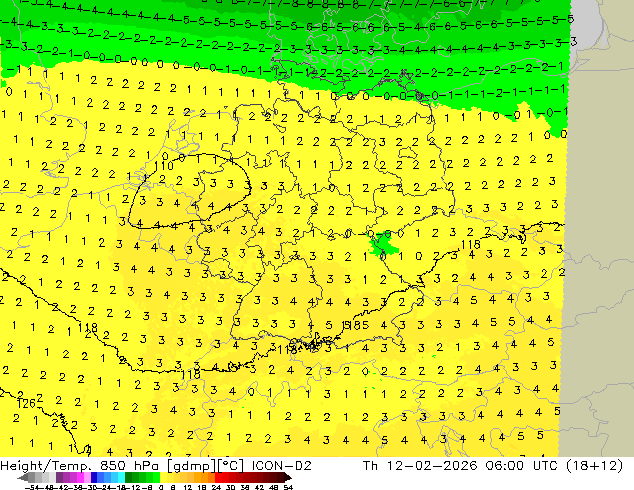The height and width of the screenshot is (490, 634).
Task: Click the yellow swatch in the temperature legend
Action: [x=163, y=478]
